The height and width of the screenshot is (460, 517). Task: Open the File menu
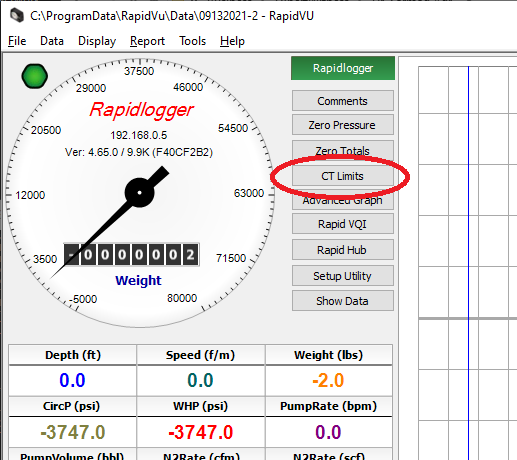17,41
